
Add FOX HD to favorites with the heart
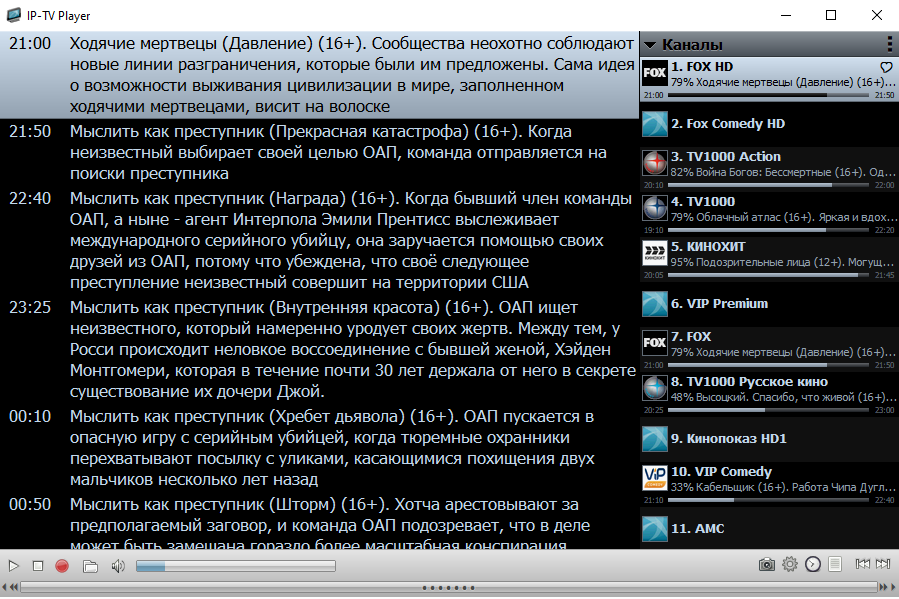tap(886, 67)
